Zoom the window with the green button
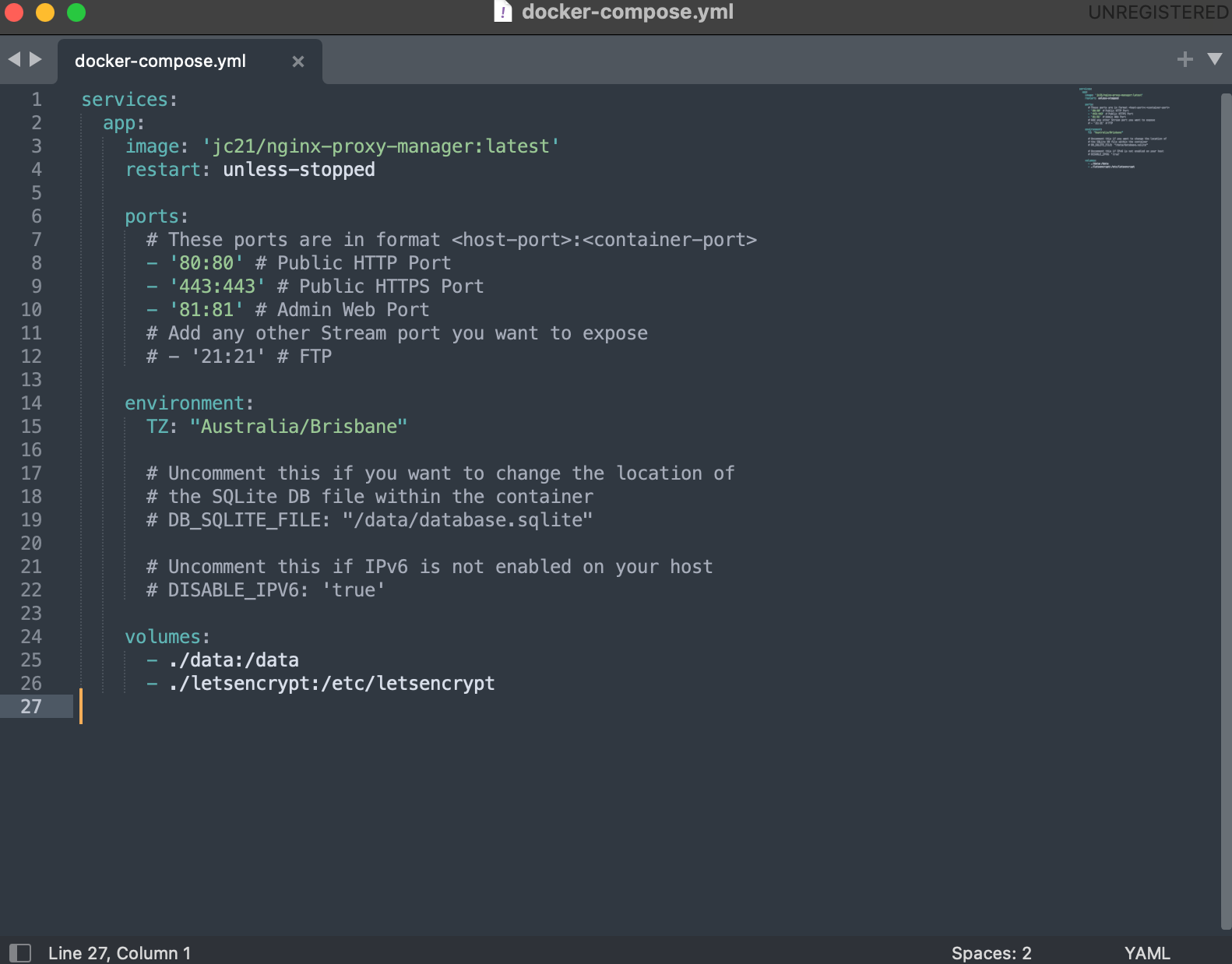Viewport: 1232px width, 964px height. [76, 12]
